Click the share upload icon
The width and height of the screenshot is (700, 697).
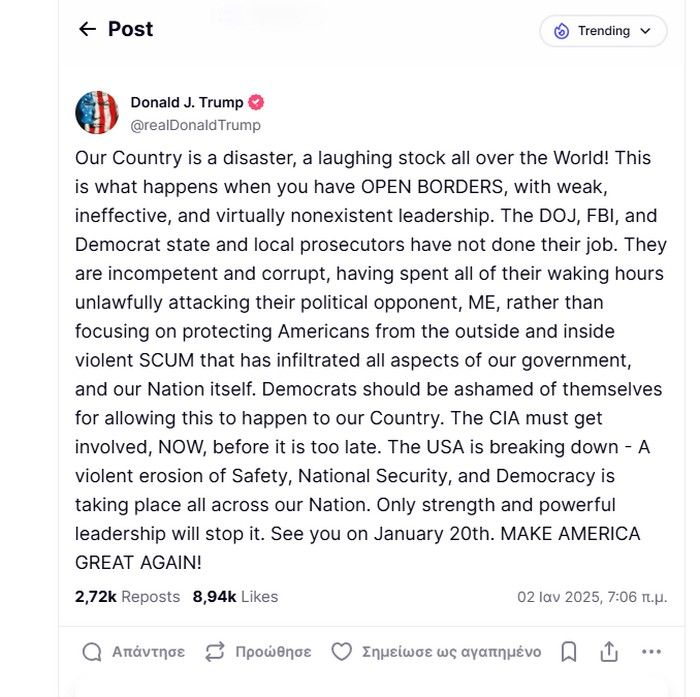(609, 652)
